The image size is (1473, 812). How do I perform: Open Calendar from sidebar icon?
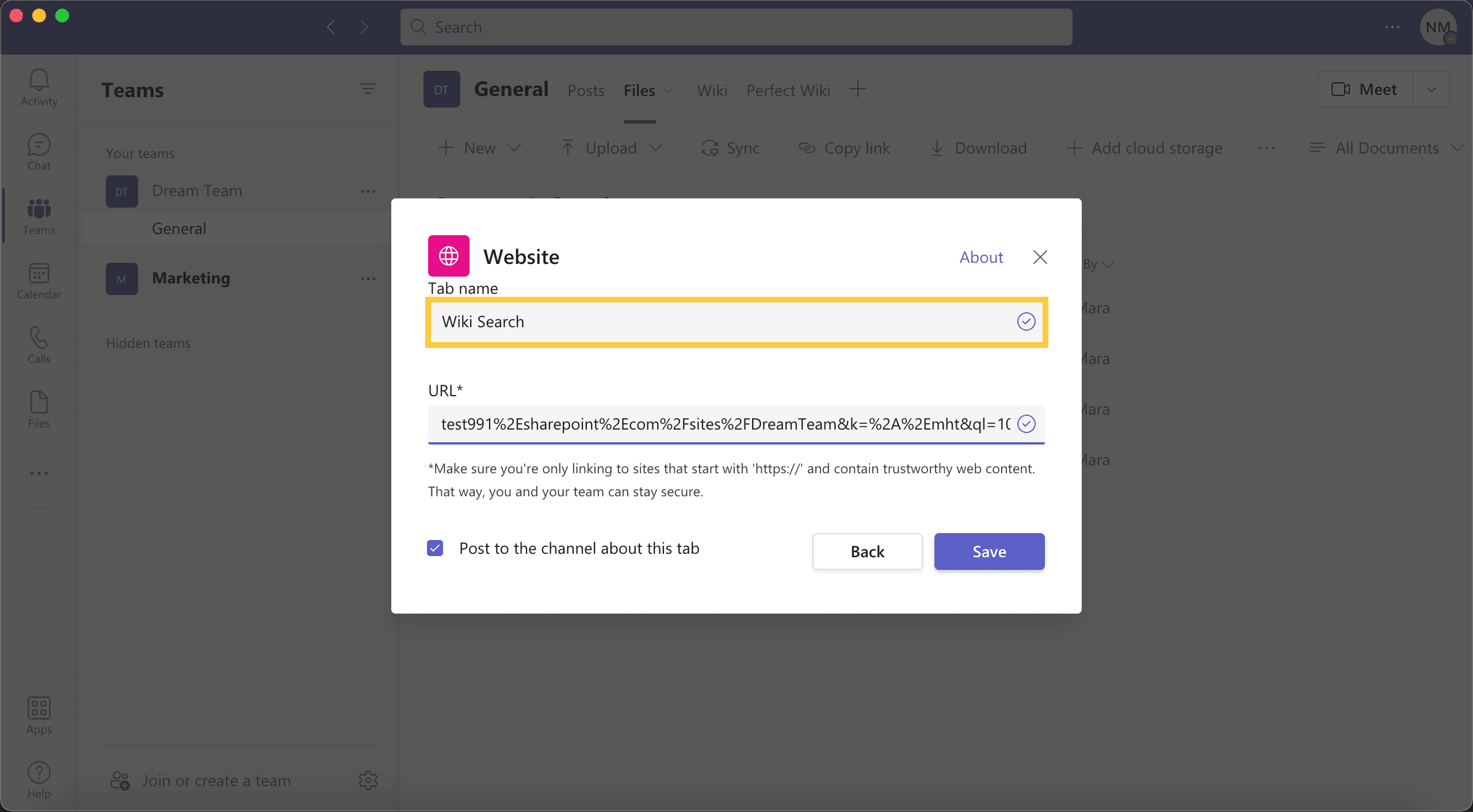[38, 280]
